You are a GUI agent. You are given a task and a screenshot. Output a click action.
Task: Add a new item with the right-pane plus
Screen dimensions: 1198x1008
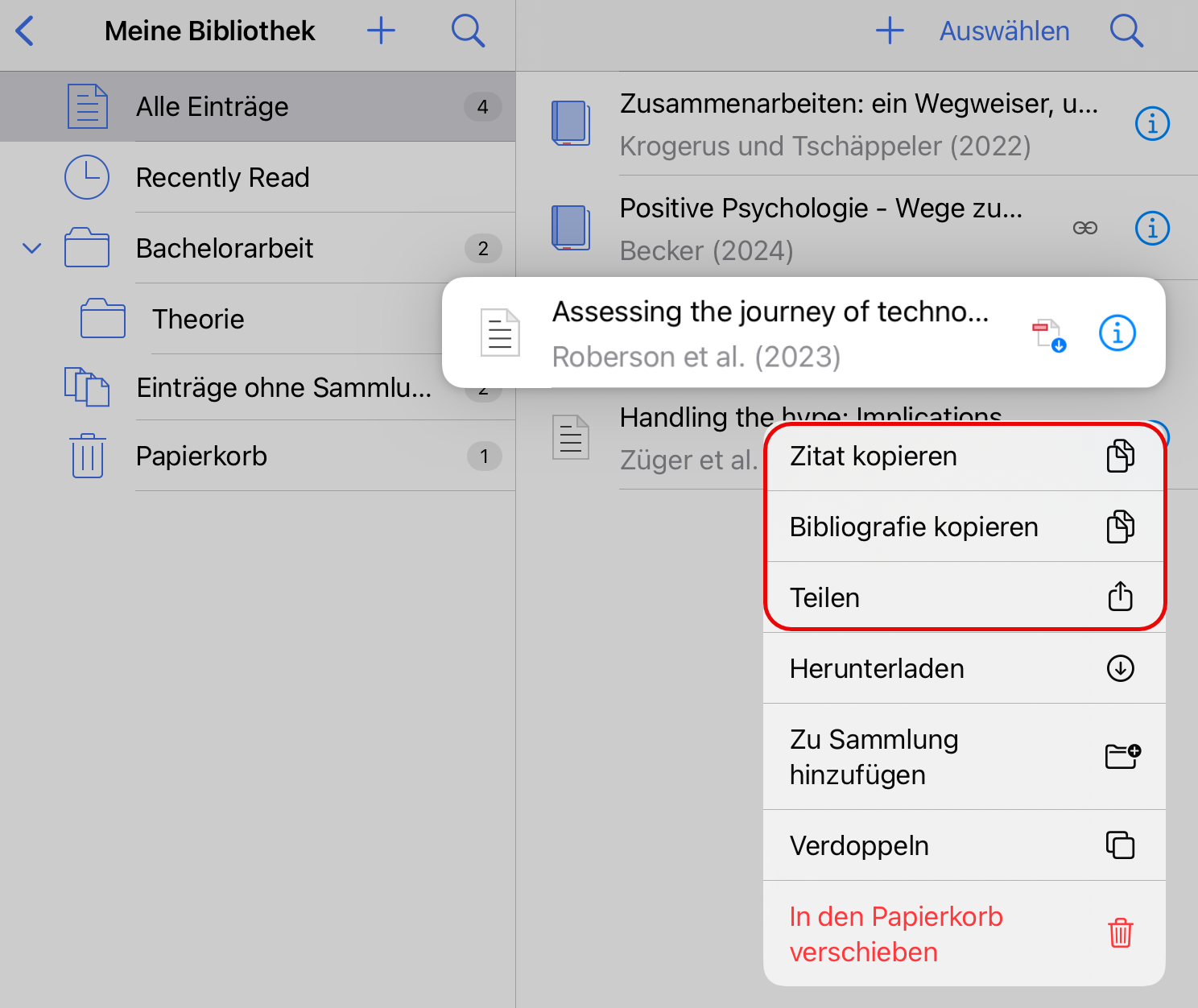[x=890, y=31]
